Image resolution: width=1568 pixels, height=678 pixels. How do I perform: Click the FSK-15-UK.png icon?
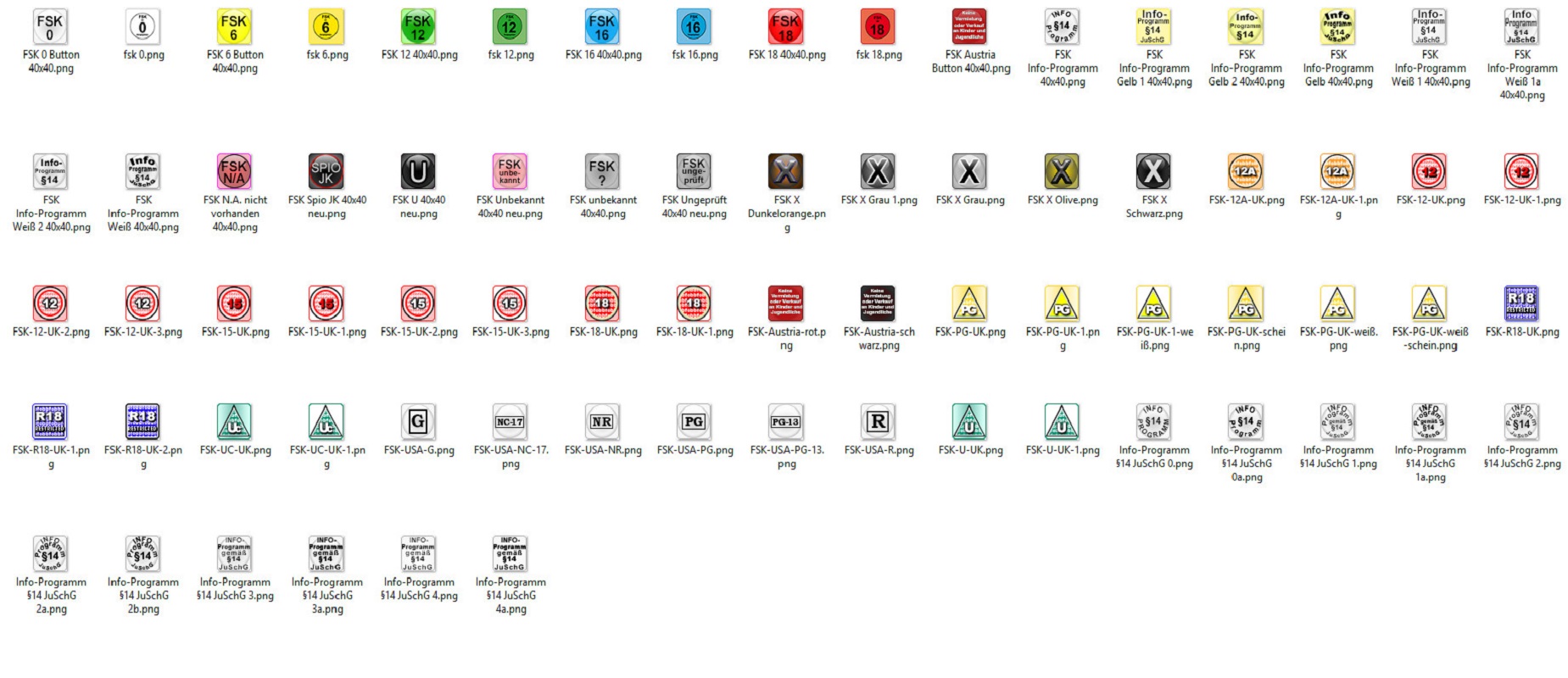pyautogui.click(x=235, y=303)
